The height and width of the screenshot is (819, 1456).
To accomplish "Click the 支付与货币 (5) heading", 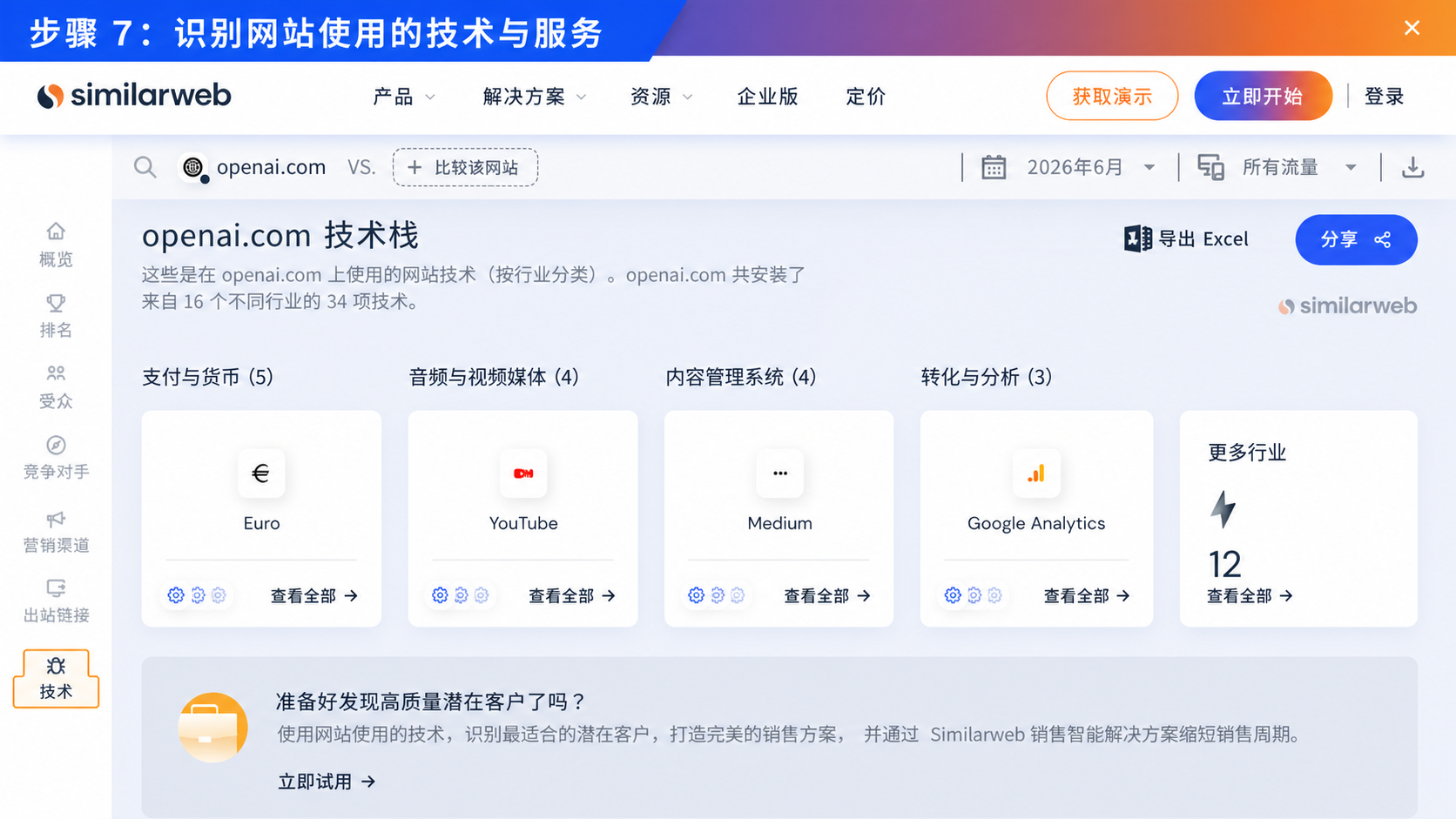I will (208, 377).
